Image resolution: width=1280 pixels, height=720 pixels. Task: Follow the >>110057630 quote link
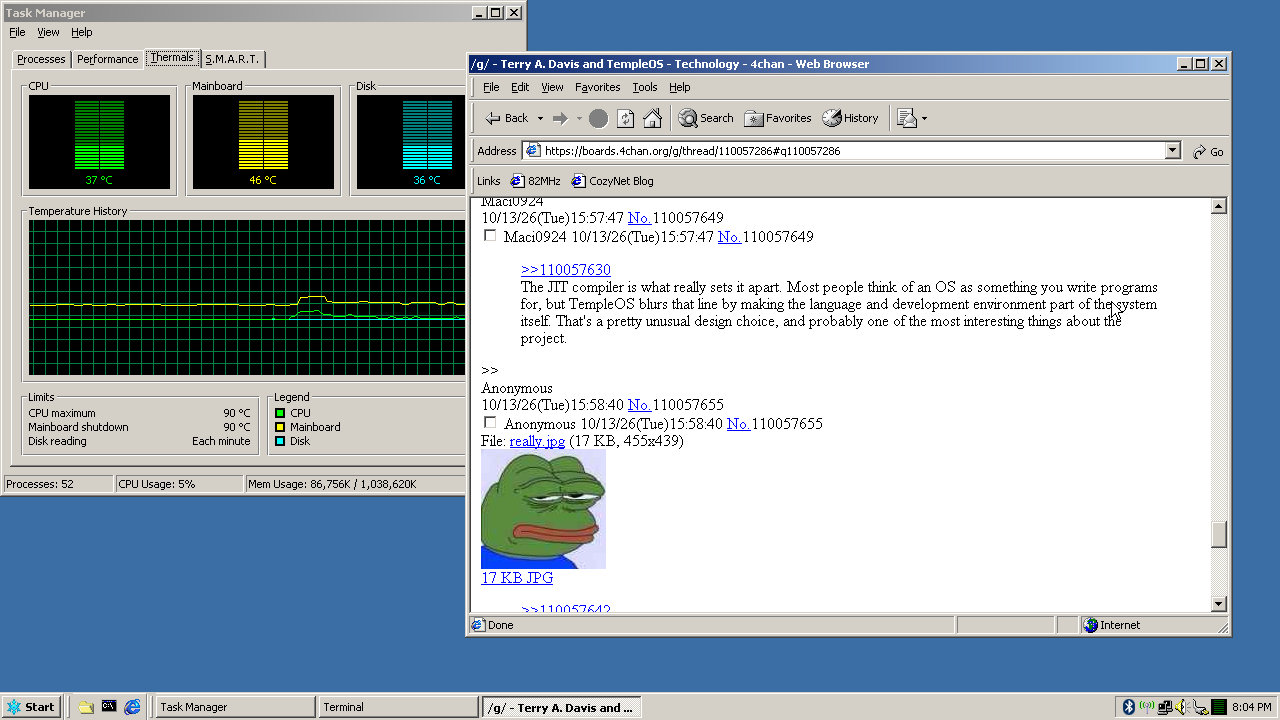(565, 270)
